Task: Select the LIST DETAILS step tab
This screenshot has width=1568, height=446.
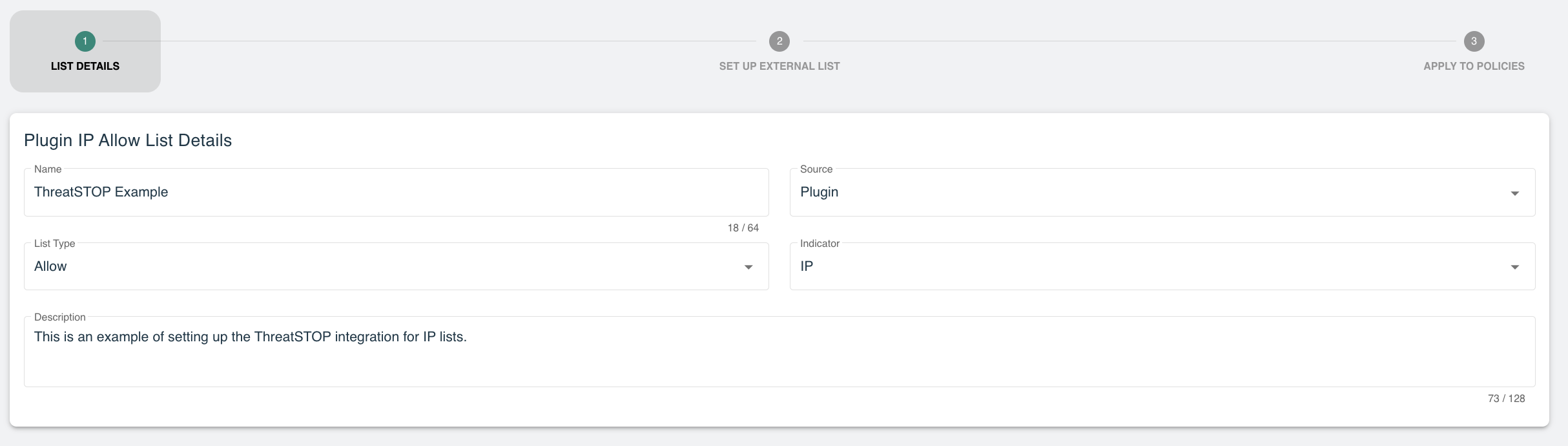Action: pyautogui.click(x=85, y=65)
